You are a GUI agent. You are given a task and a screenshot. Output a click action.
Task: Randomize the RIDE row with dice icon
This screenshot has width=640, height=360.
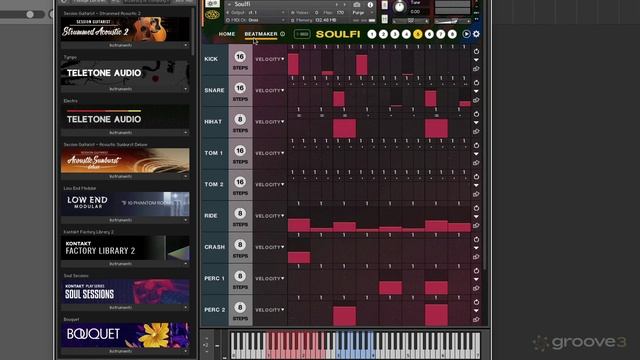coord(476,226)
